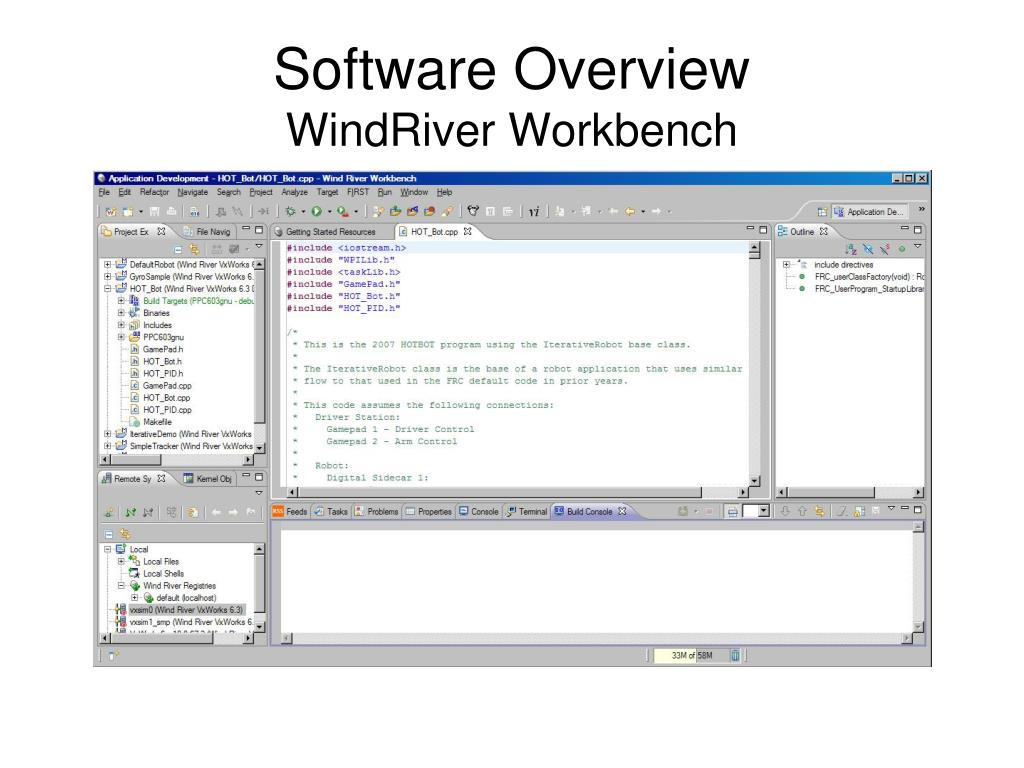Switch to the File Navigator tab

coord(208,232)
